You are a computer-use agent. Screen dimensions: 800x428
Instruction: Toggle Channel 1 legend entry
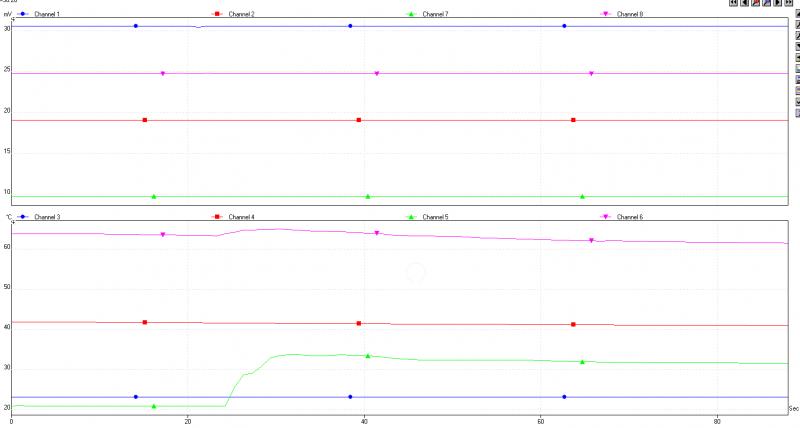click(x=45, y=14)
